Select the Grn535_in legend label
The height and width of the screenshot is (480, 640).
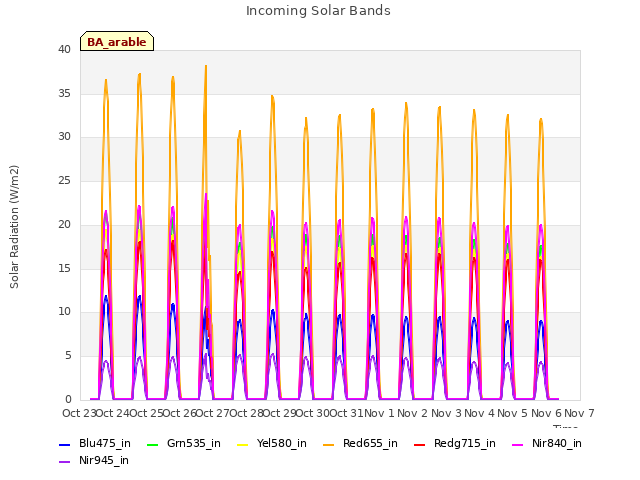[x=194, y=444]
